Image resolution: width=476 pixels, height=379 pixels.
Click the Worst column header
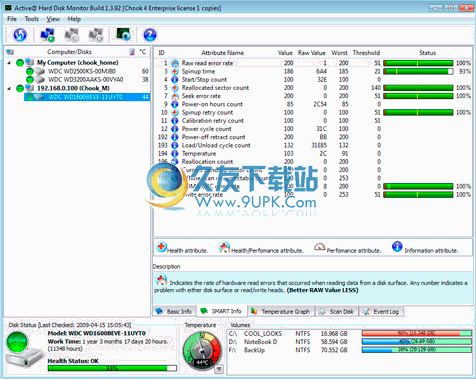(339, 53)
